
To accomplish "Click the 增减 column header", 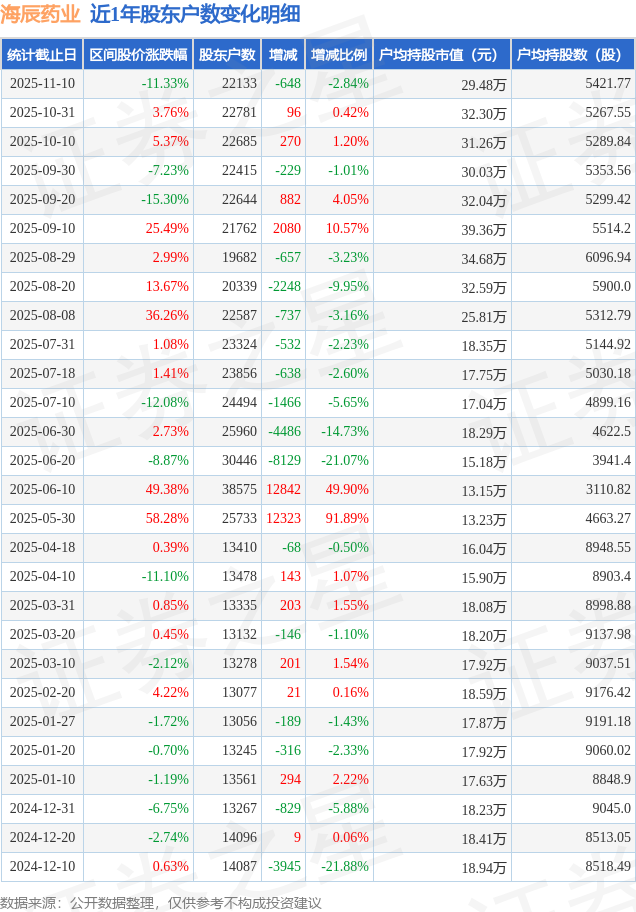I will (x=284, y=55).
